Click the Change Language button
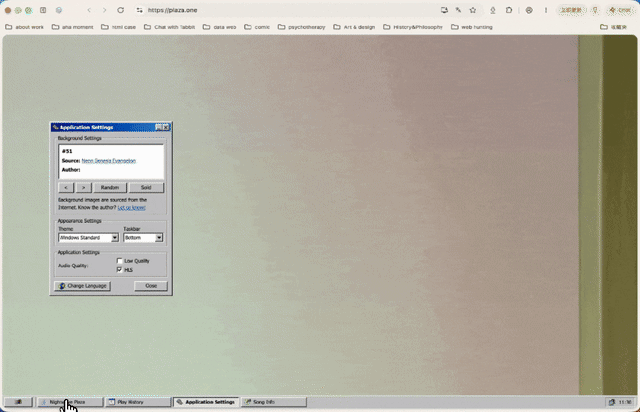The height and width of the screenshot is (412, 640). [82, 286]
